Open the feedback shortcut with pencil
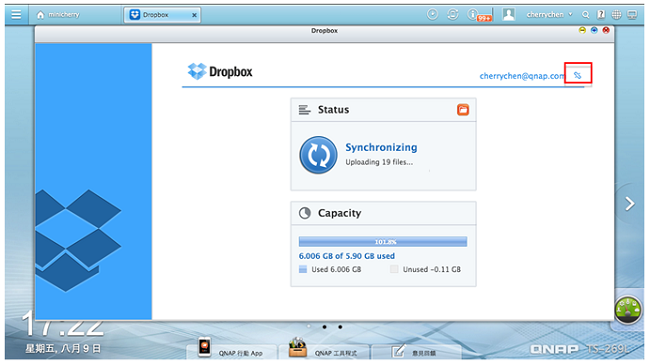The image size is (650, 364). coord(415,352)
